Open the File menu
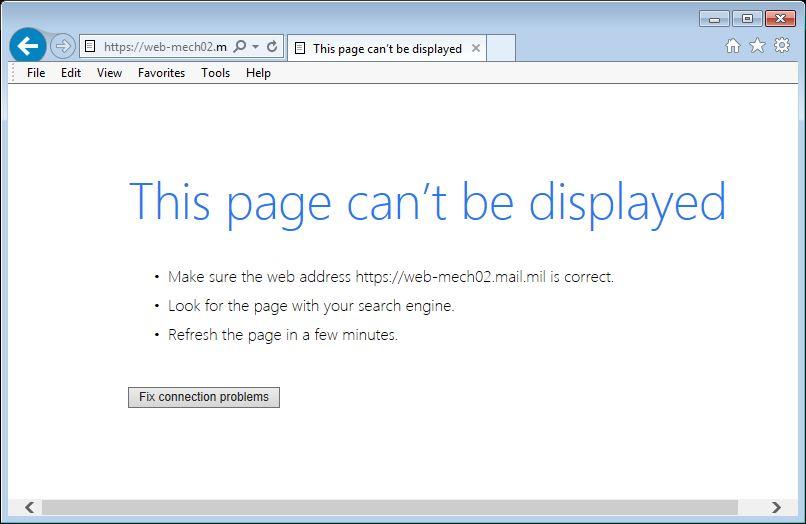The height and width of the screenshot is (524, 806). [x=36, y=73]
